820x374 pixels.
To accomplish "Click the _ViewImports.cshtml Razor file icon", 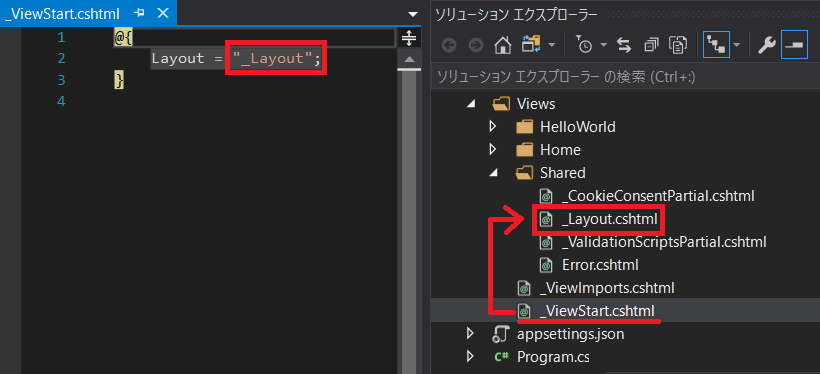I will tap(524, 288).
